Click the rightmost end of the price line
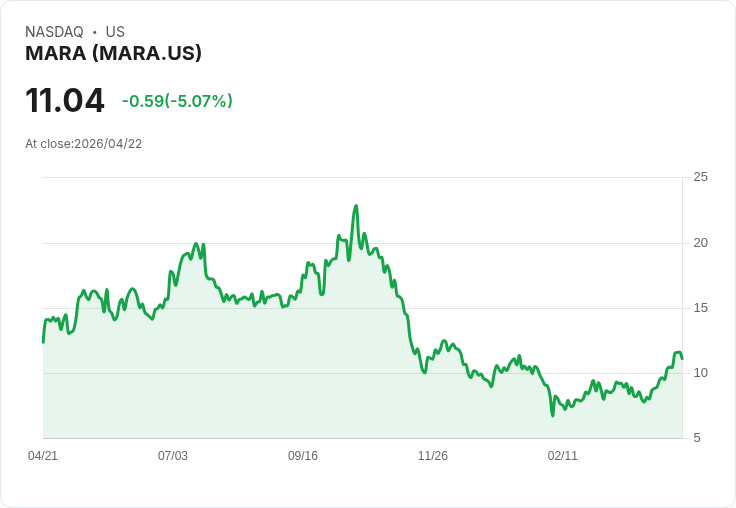 coord(682,359)
